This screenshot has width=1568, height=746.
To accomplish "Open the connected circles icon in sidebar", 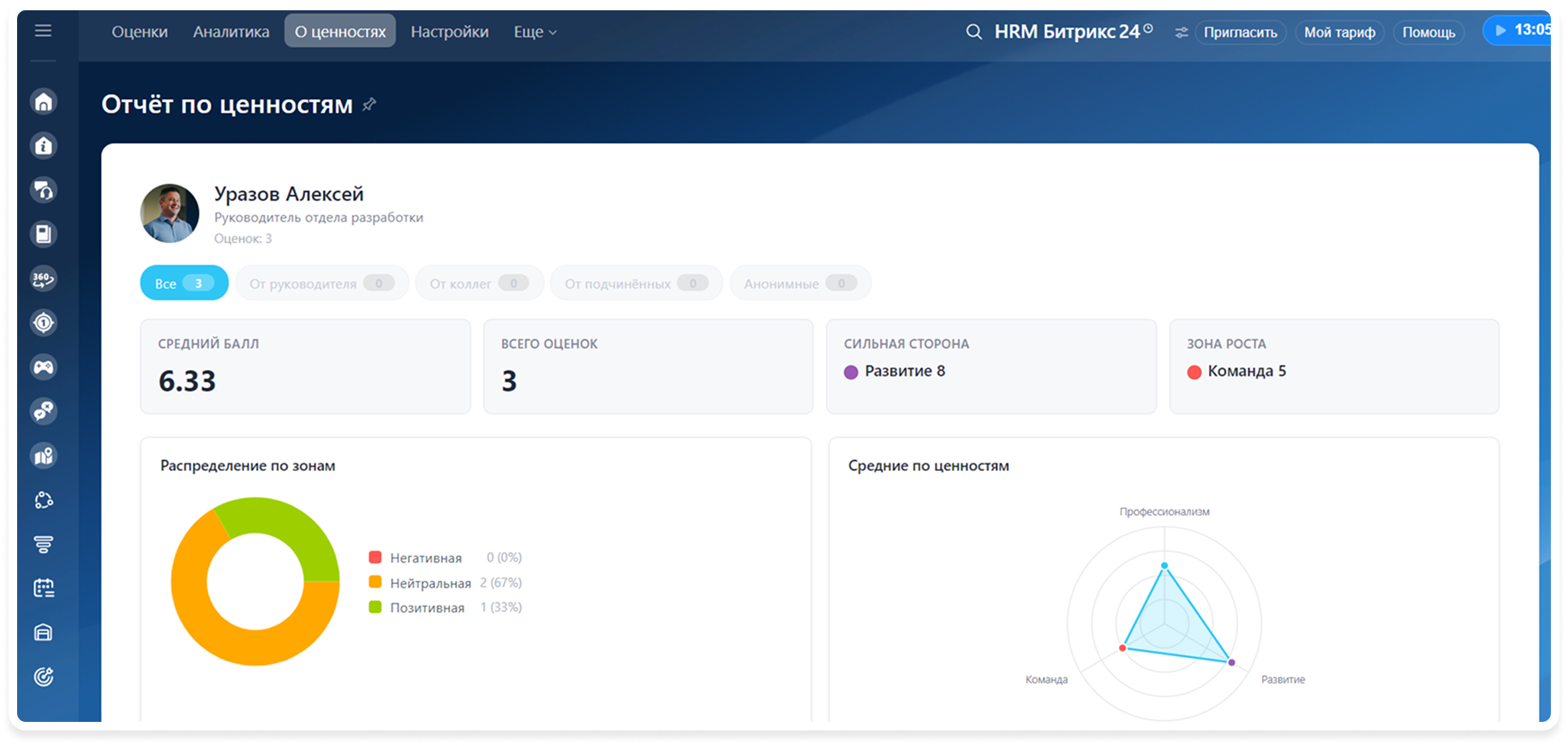I will coord(44,500).
